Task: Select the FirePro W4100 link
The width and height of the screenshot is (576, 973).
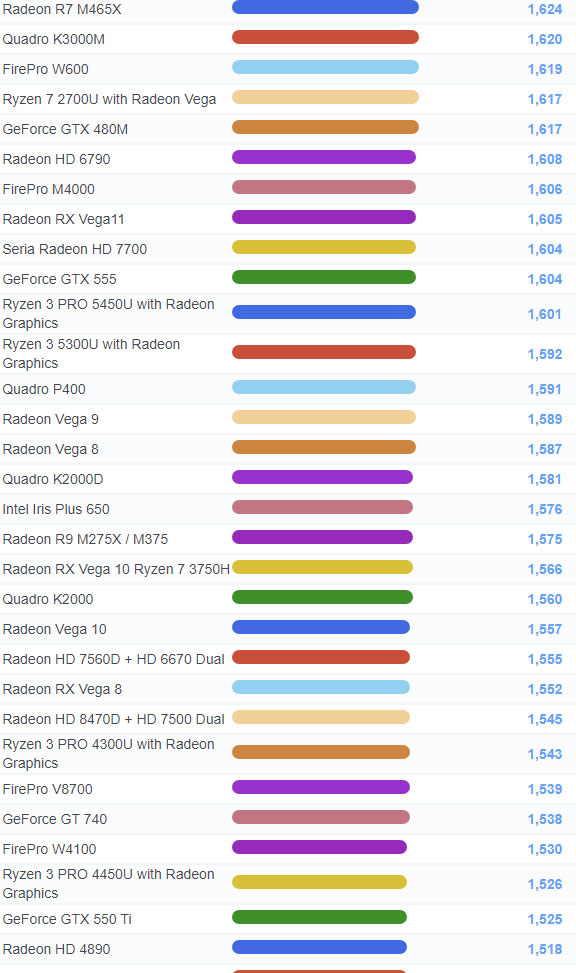Action: [49, 849]
